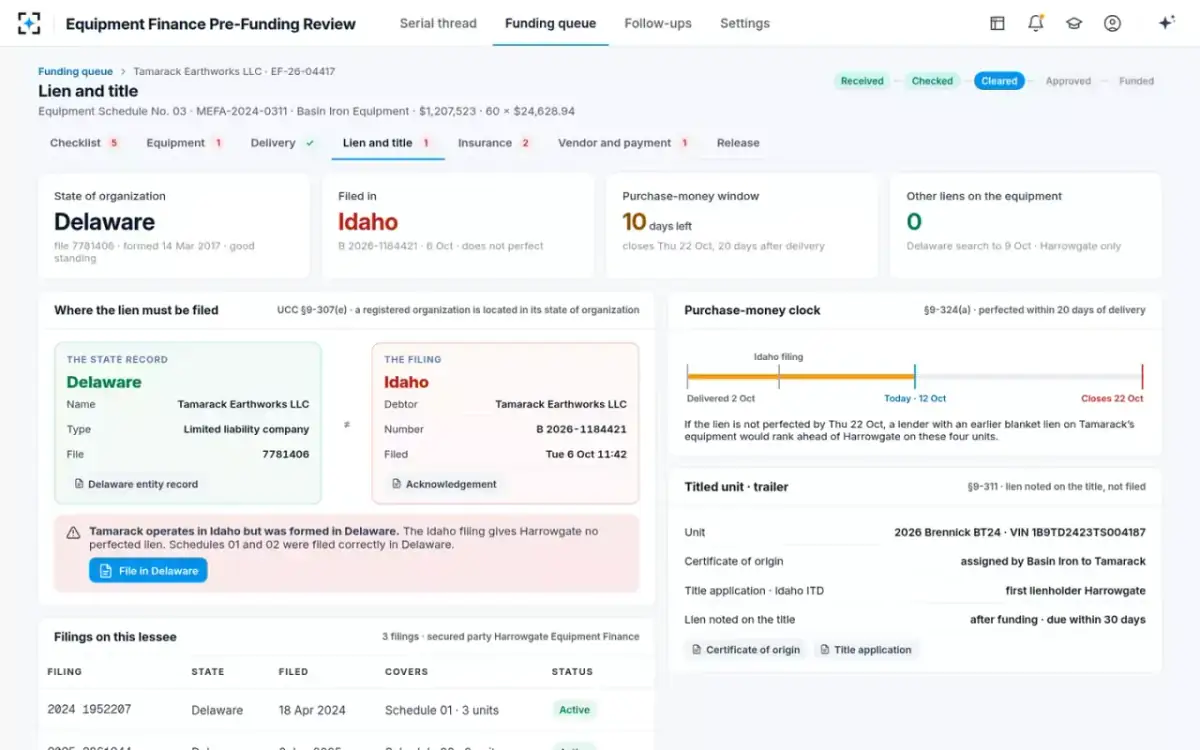1200x750 pixels.
Task: Click the File in Delaware button
Action: (148, 571)
